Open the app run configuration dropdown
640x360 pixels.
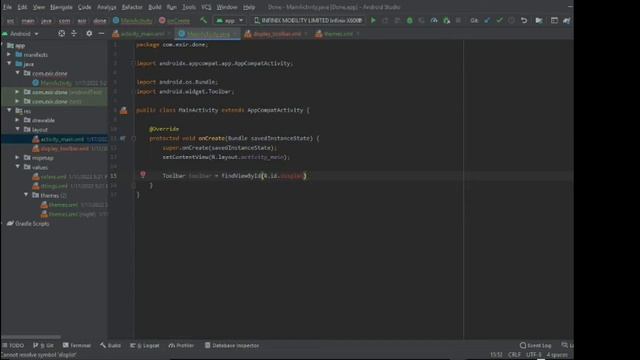229,20
